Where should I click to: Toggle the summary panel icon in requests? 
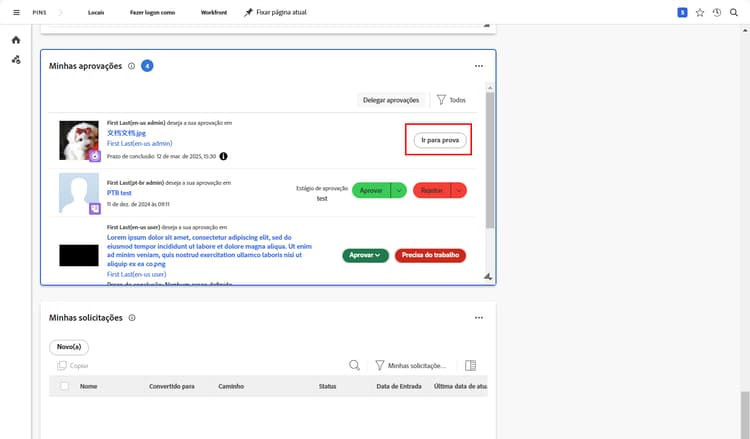(x=470, y=365)
